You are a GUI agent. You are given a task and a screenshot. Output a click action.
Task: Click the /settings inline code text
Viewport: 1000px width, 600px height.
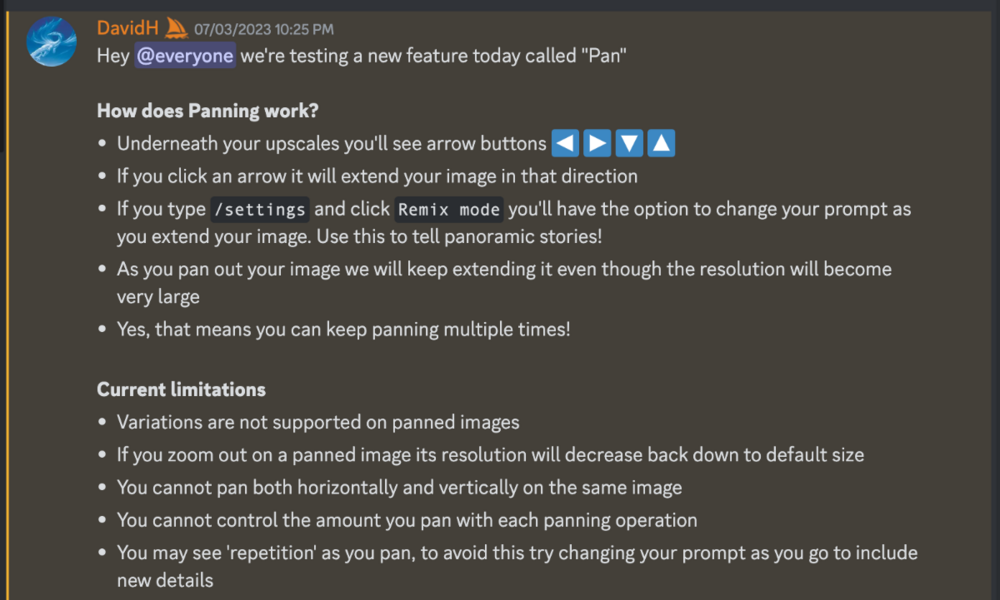(x=259, y=211)
